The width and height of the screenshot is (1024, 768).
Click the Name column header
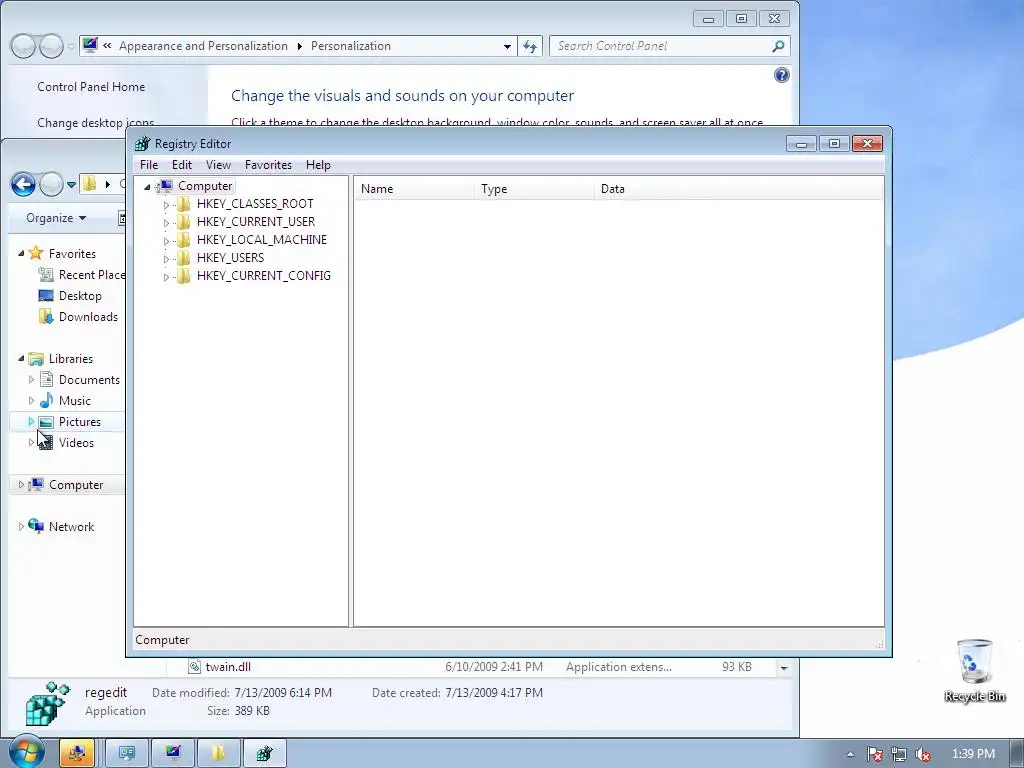[x=414, y=189]
